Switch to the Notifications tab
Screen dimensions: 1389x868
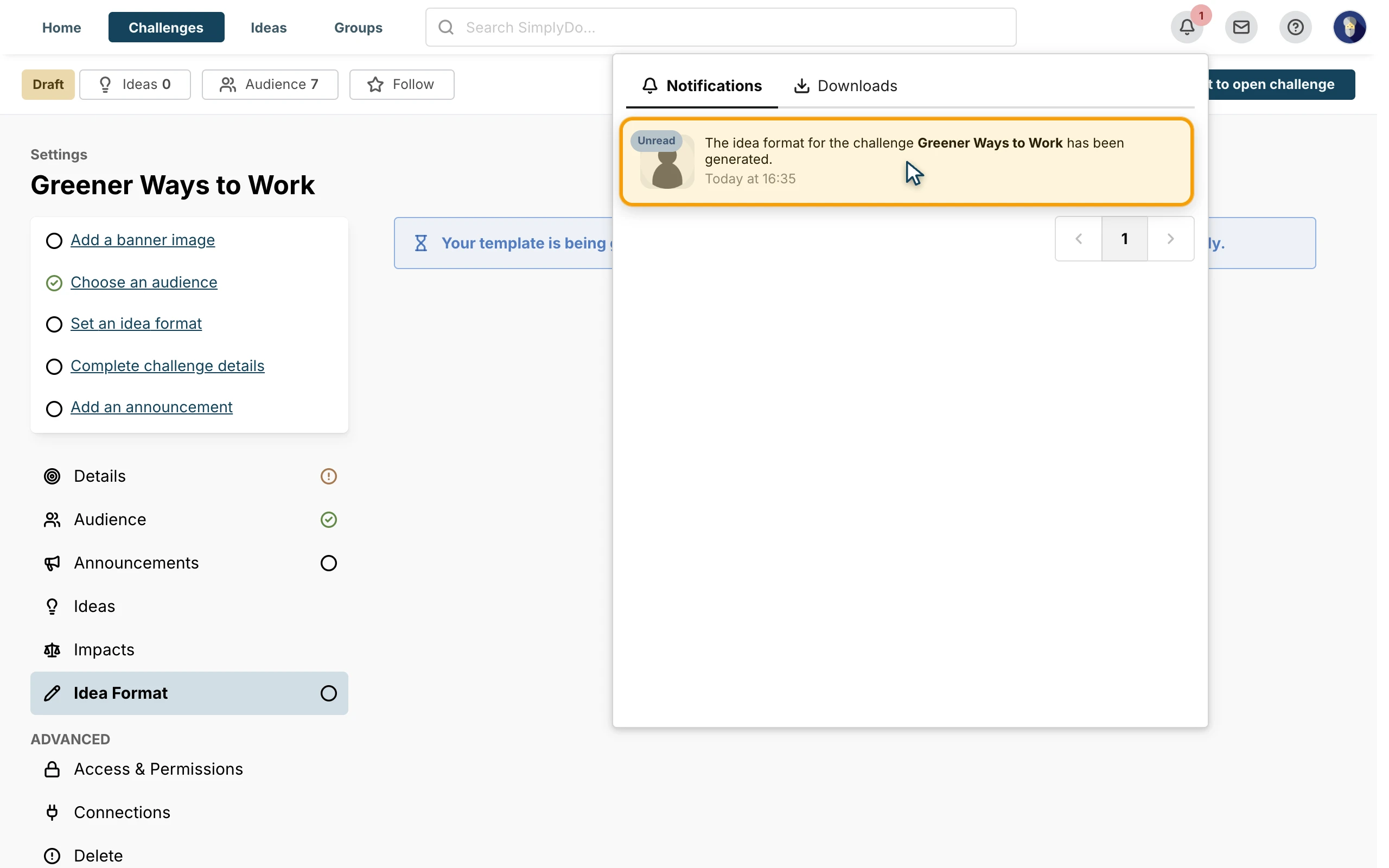[x=702, y=86]
